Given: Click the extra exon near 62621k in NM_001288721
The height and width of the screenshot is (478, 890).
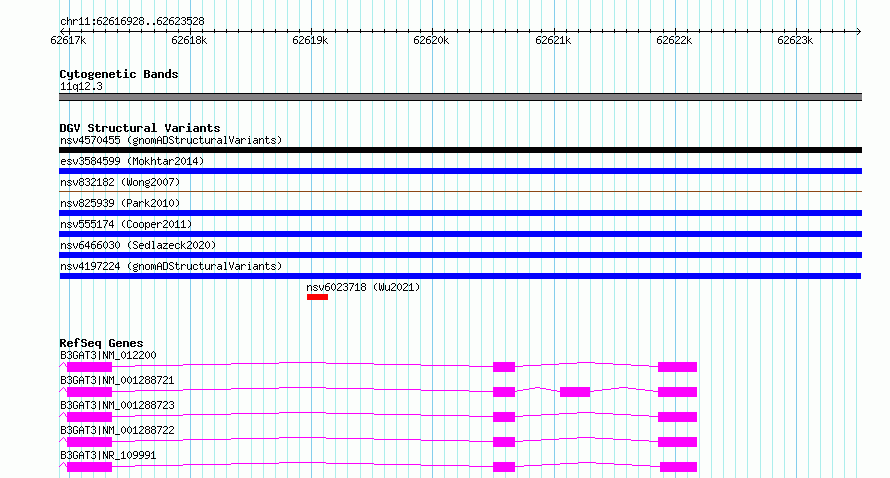Looking at the screenshot, I should (x=575, y=392).
